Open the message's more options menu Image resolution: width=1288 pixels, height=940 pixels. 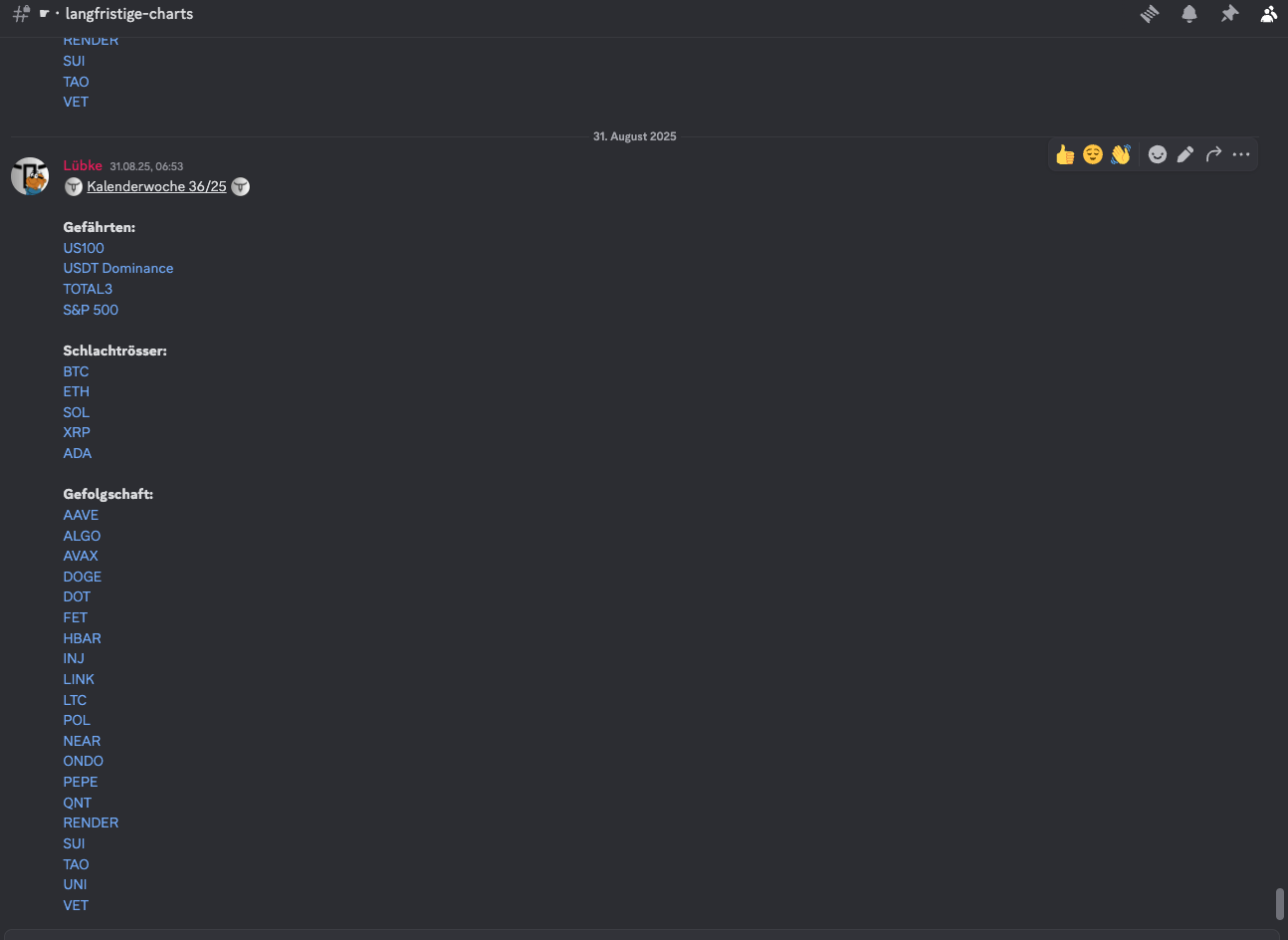(x=1241, y=154)
